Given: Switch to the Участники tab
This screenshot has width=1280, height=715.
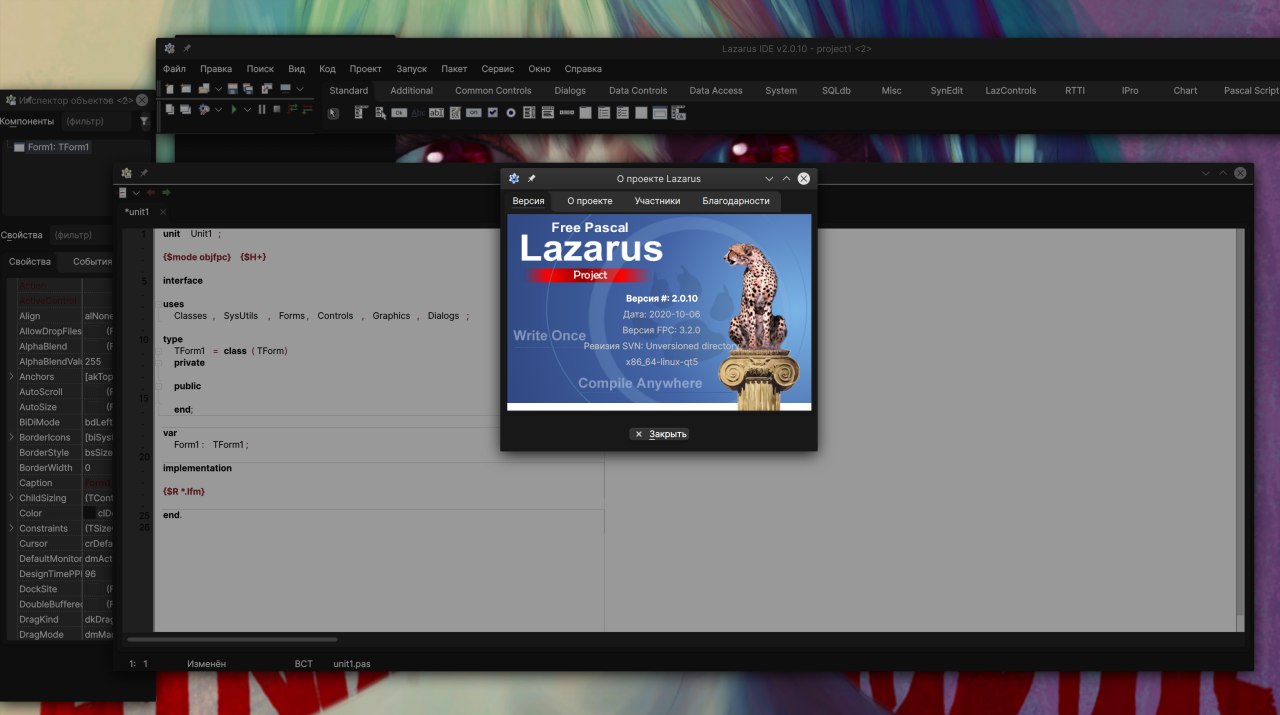Looking at the screenshot, I should (657, 201).
